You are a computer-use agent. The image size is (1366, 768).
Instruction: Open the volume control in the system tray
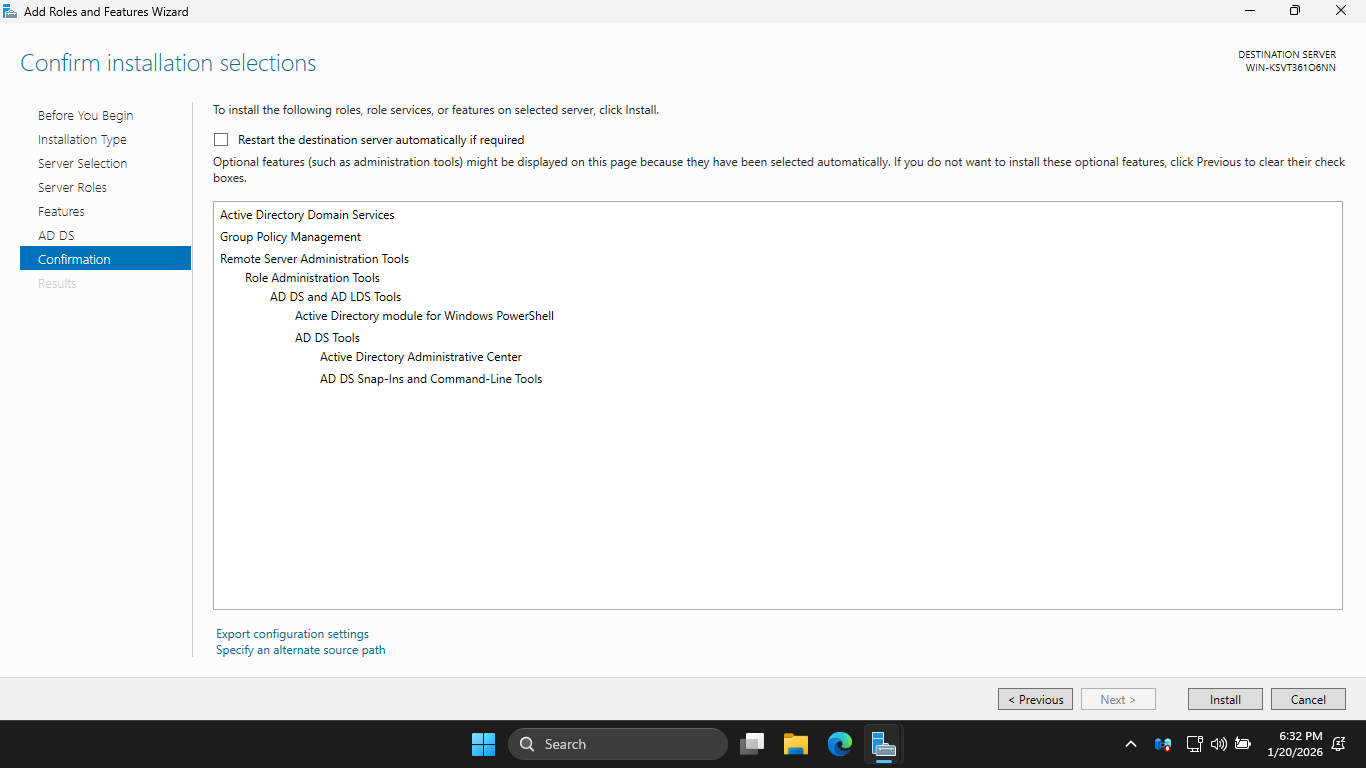coord(1218,744)
